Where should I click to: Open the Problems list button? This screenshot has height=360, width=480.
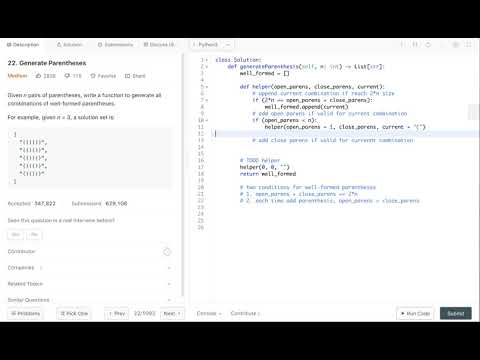coord(25,314)
